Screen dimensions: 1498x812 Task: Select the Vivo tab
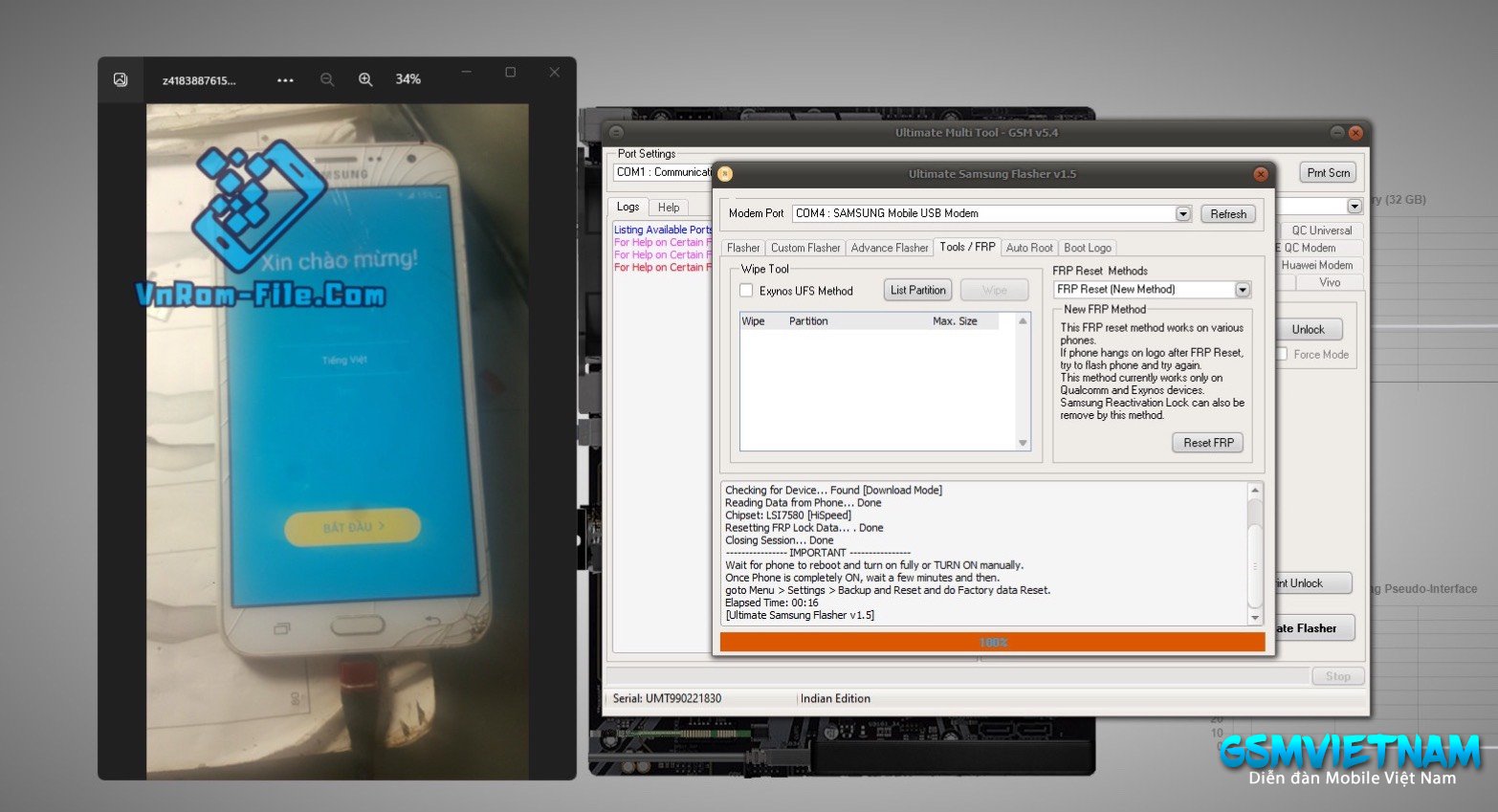1330,282
